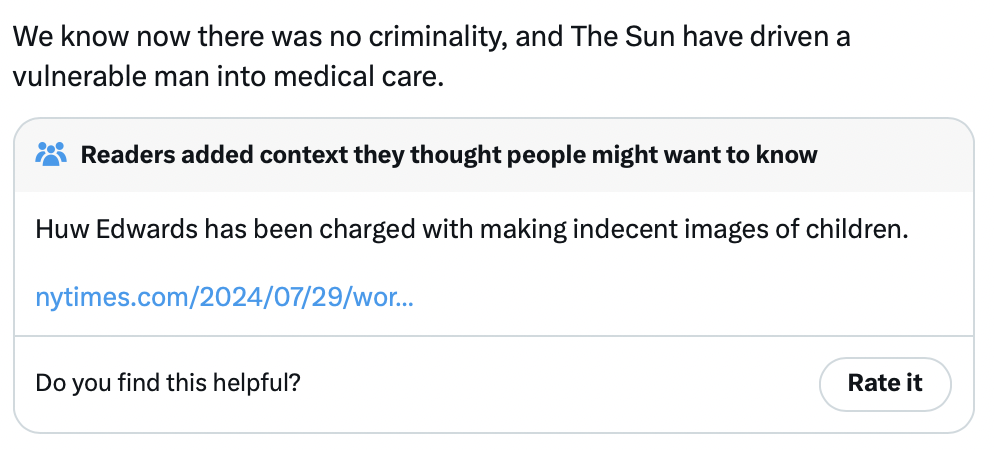Click the Community Notes people icon

tap(50, 154)
